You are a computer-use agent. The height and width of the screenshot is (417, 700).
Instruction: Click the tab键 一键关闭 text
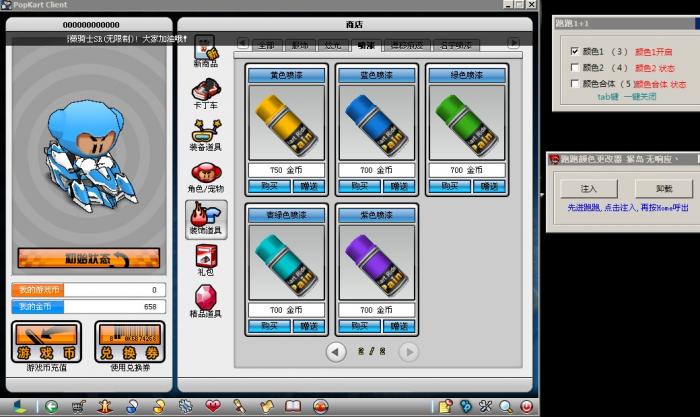pyautogui.click(x=627, y=96)
